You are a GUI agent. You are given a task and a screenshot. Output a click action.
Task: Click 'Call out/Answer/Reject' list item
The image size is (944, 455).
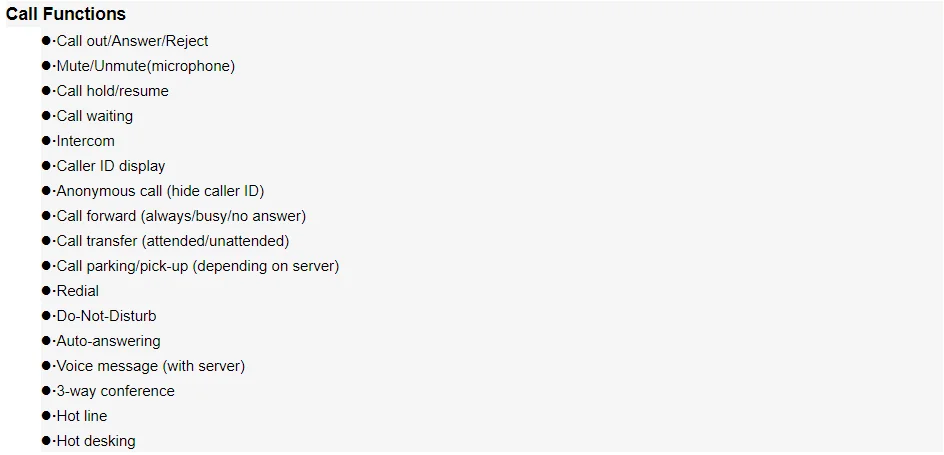click(132, 41)
